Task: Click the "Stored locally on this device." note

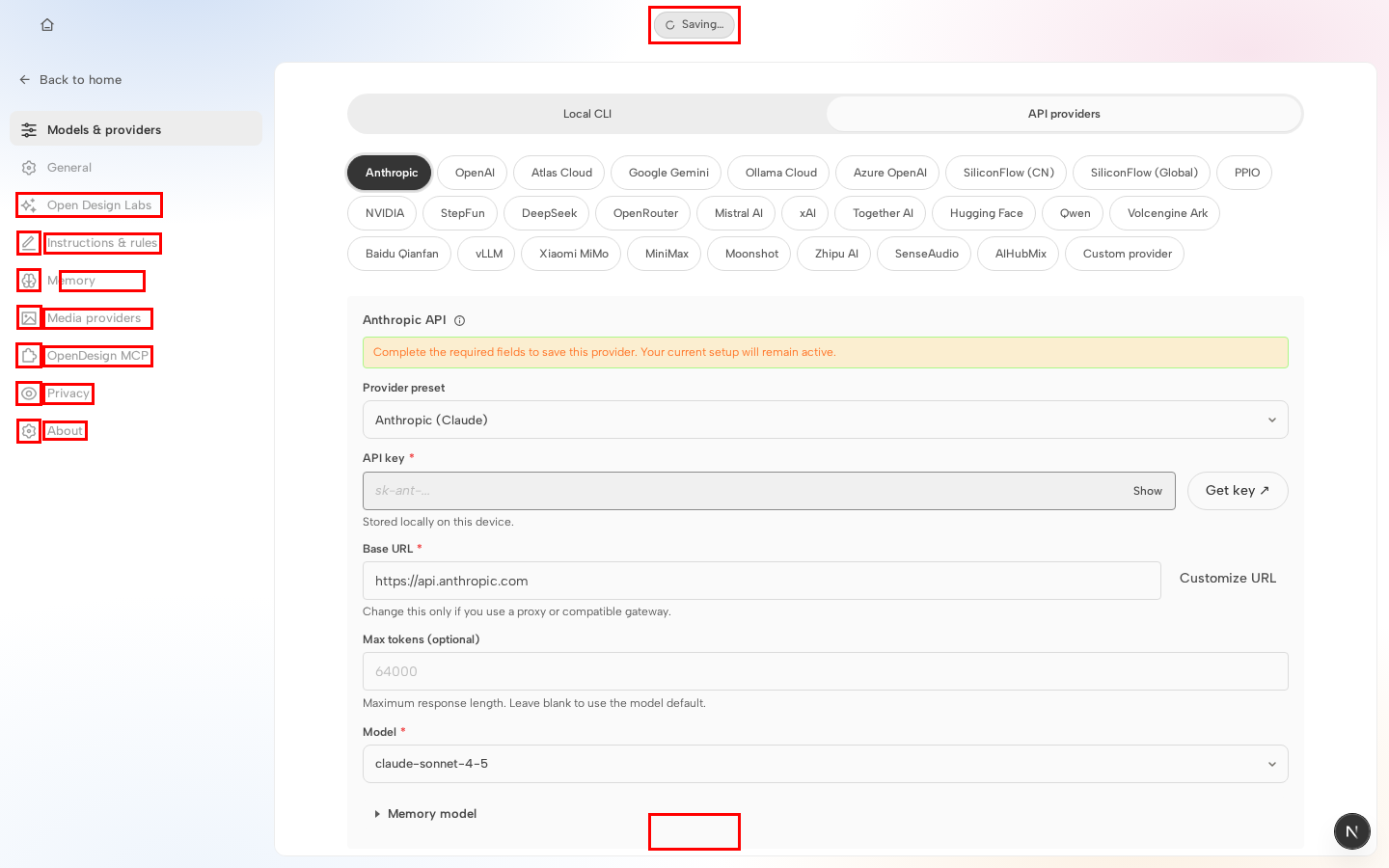Action: [x=438, y=522]
